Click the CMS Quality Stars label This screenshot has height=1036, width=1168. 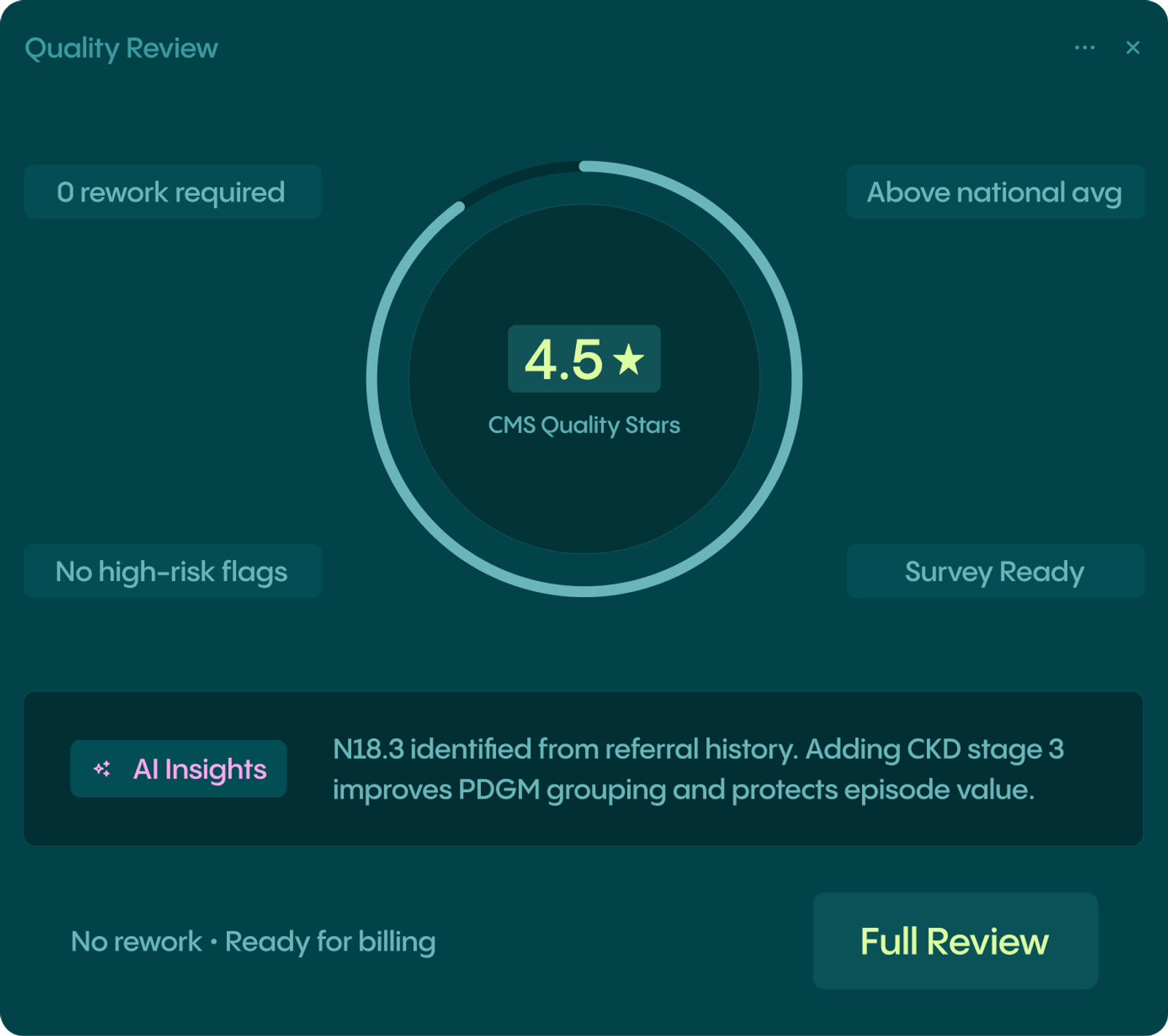(584, 425)
